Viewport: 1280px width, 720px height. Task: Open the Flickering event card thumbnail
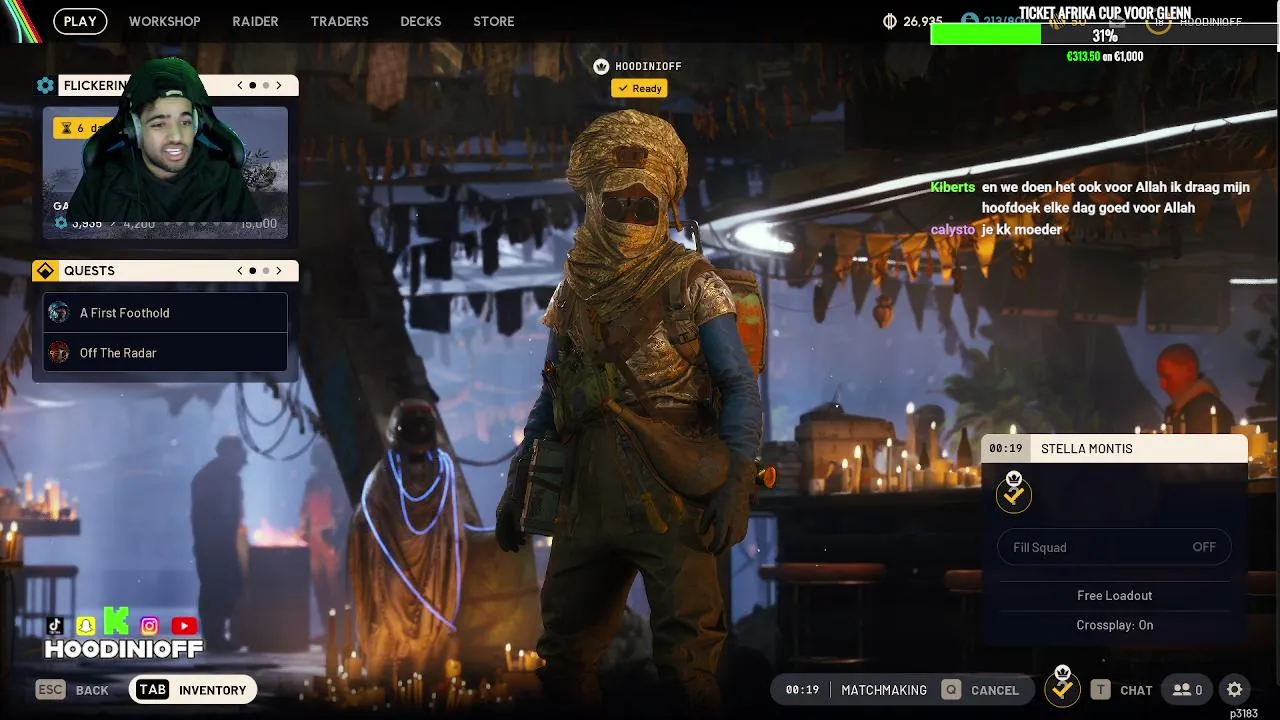(x=165, y=172)
